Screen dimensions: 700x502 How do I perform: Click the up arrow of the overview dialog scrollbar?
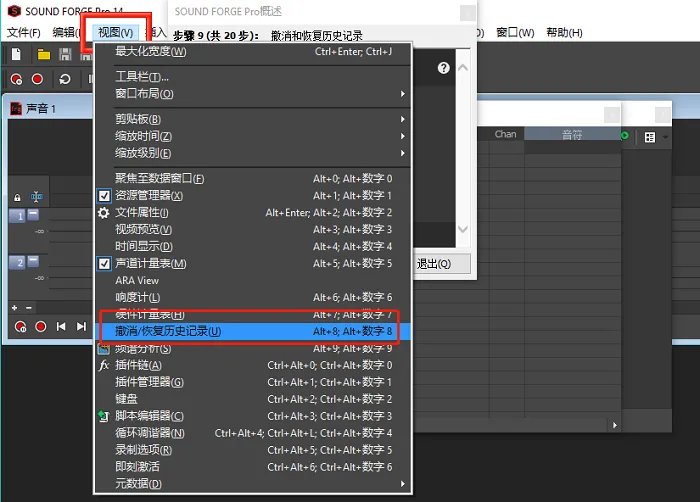click(463, 68)
